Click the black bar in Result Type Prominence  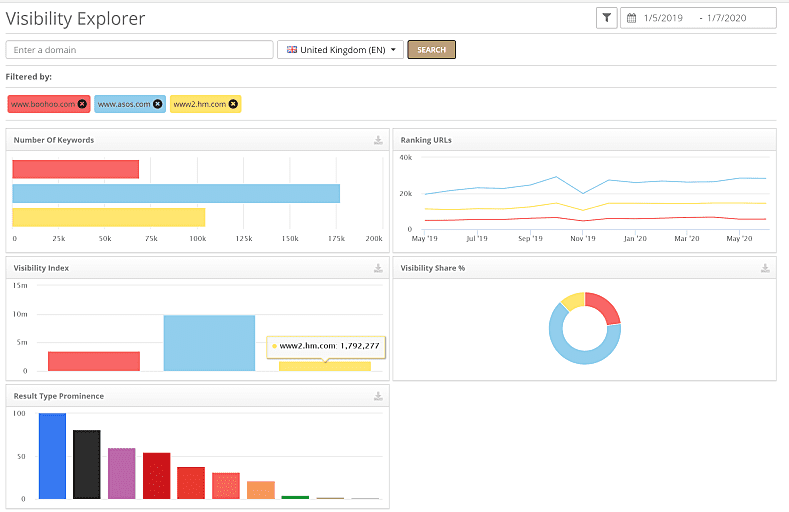tap(87, 464)
